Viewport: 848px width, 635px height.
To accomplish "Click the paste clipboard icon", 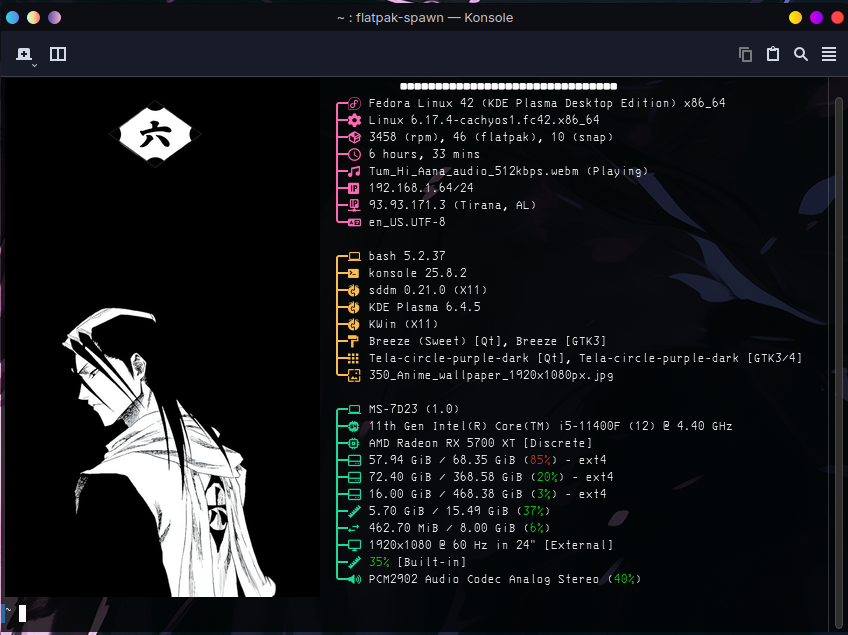I will coord(773,54).
